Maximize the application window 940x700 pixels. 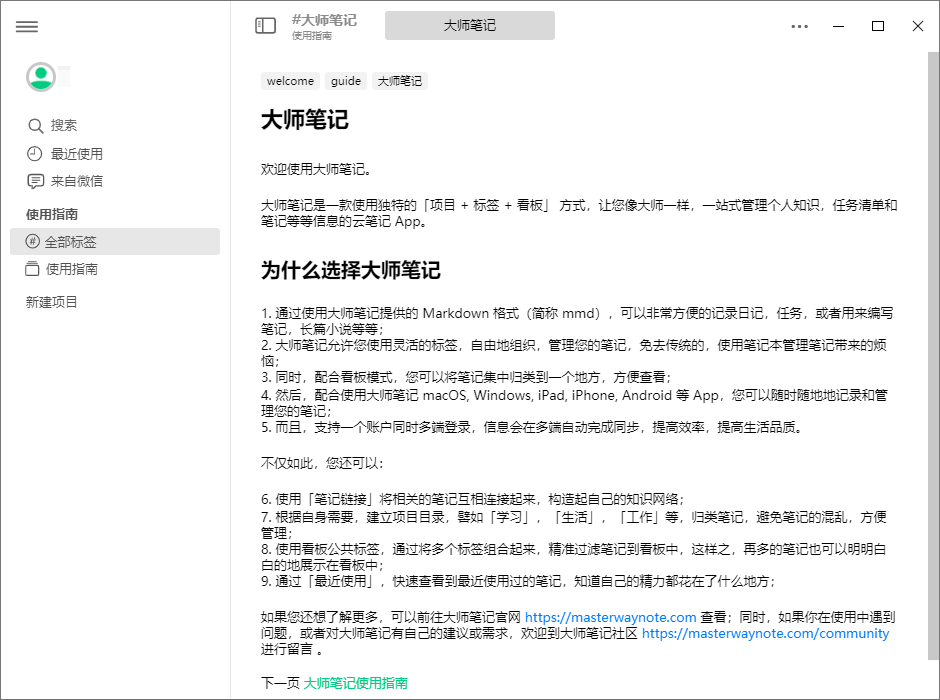click(878, 26)
